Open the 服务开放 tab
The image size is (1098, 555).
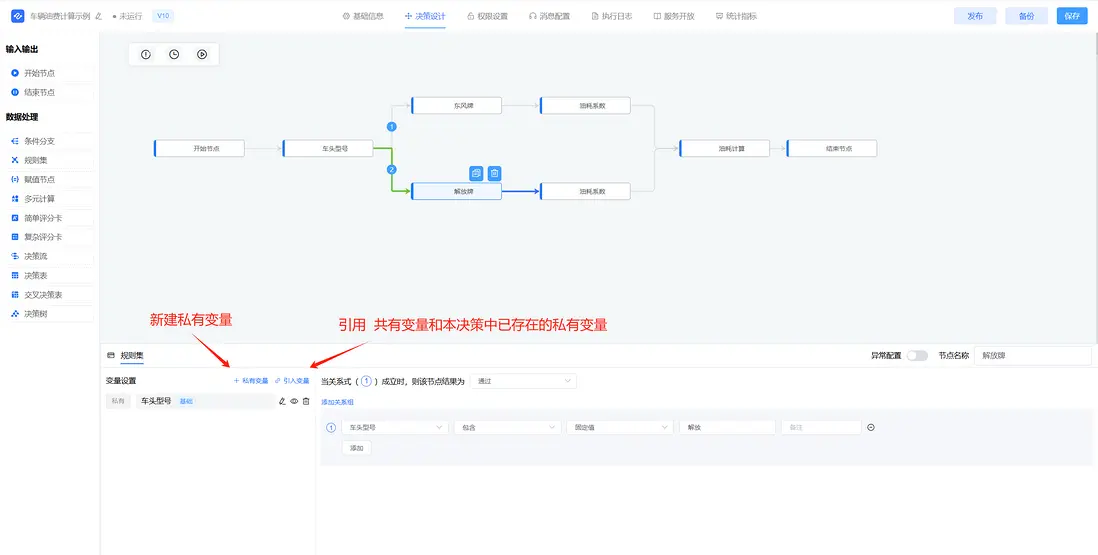point(674,16)
